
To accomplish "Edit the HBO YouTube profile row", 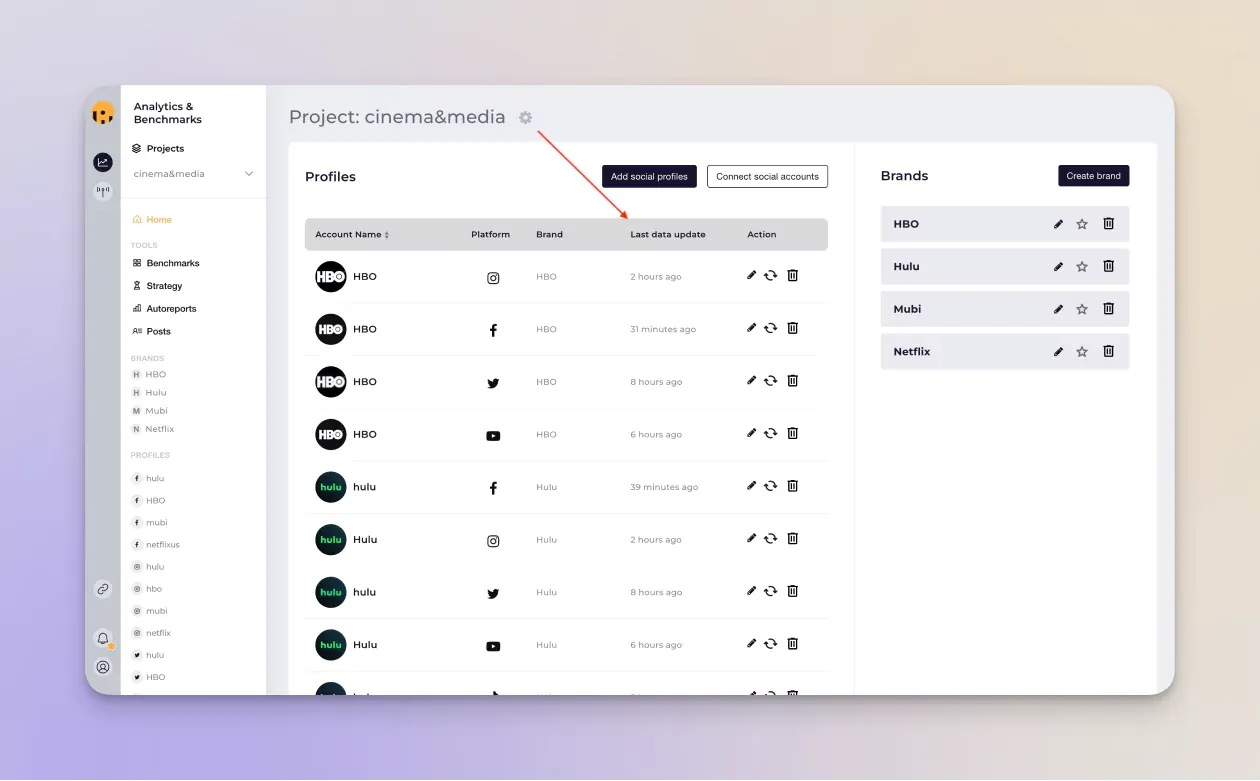I will click(x=752, y=433).
